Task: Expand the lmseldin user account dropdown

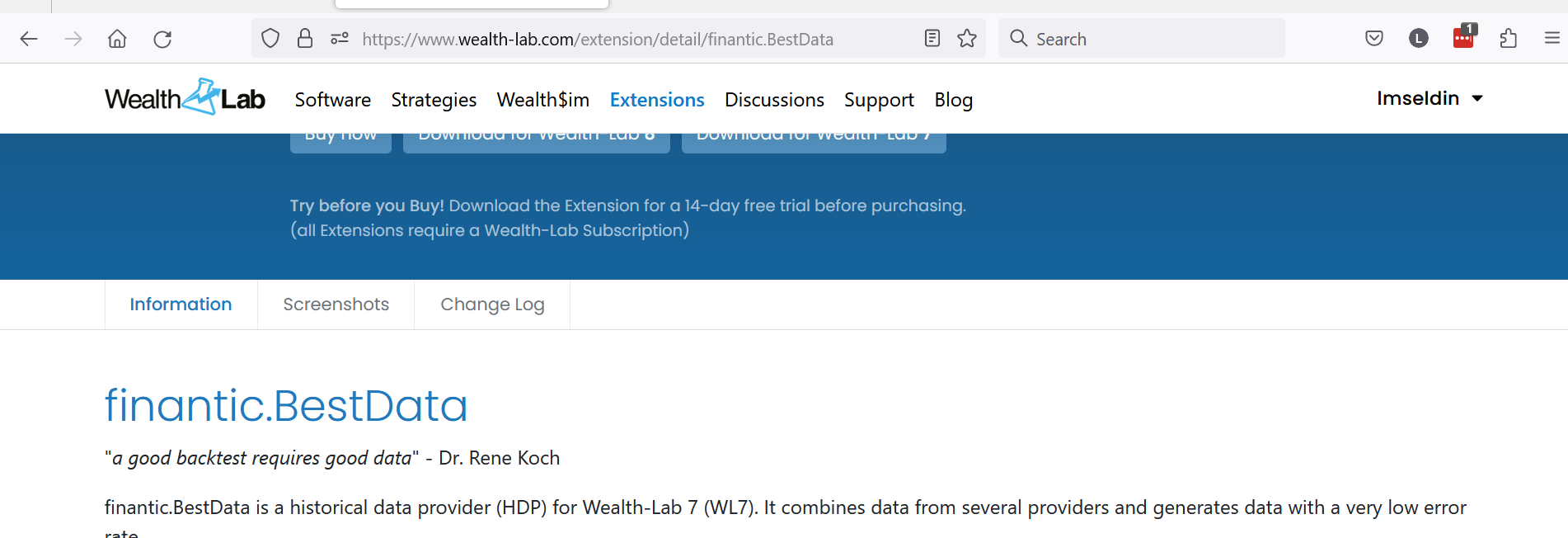Action: 1430,98
